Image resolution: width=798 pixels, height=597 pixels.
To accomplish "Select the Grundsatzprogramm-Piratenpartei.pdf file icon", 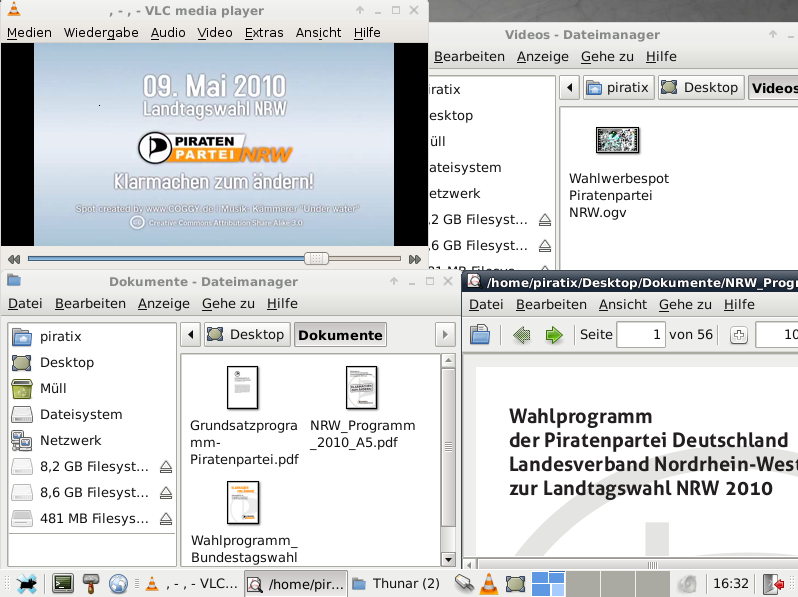I will [x=242, y=387].
